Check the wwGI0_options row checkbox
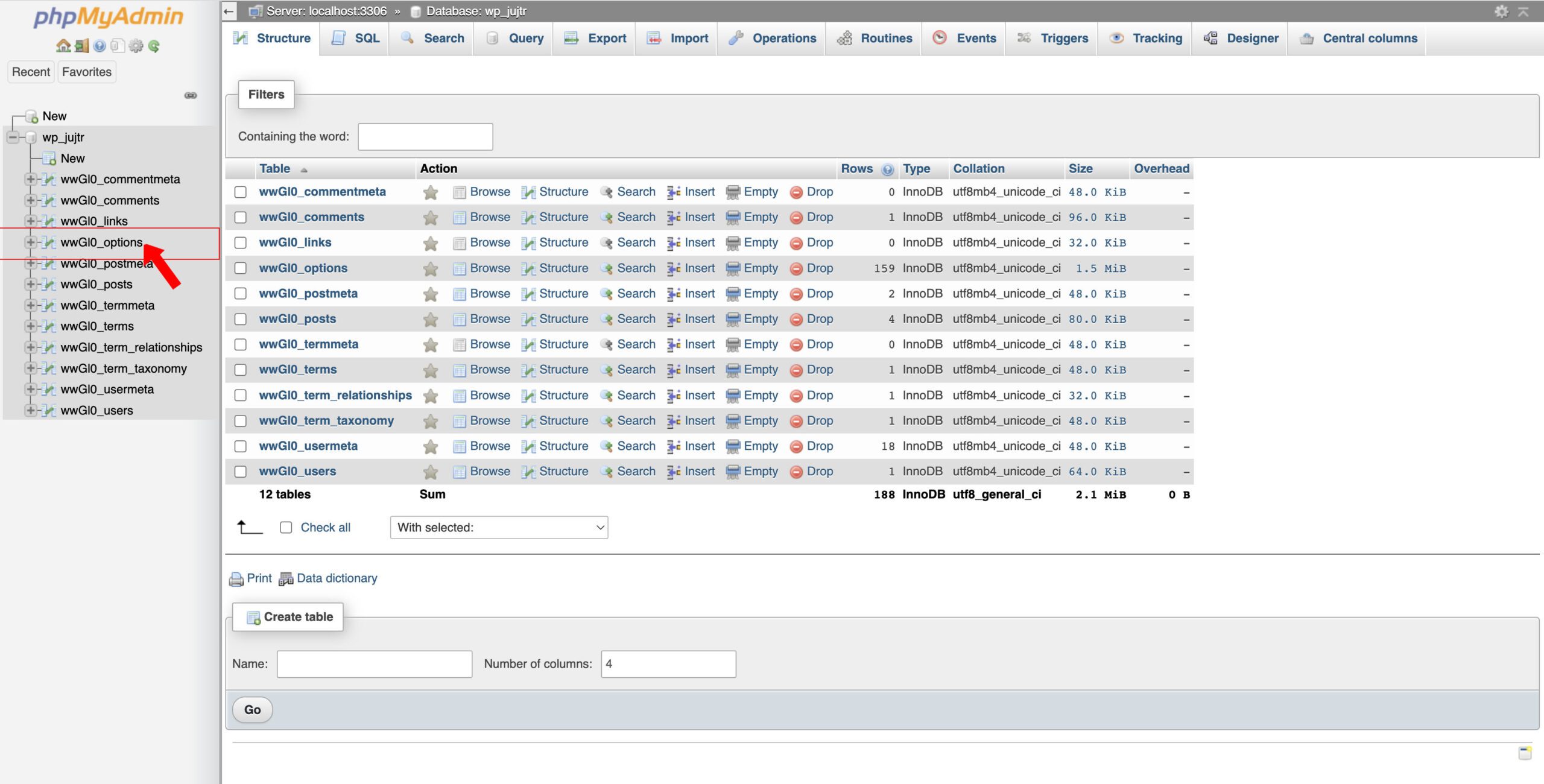The height and width of the screenshot is (784, 1544). click(x=241, y=268)
